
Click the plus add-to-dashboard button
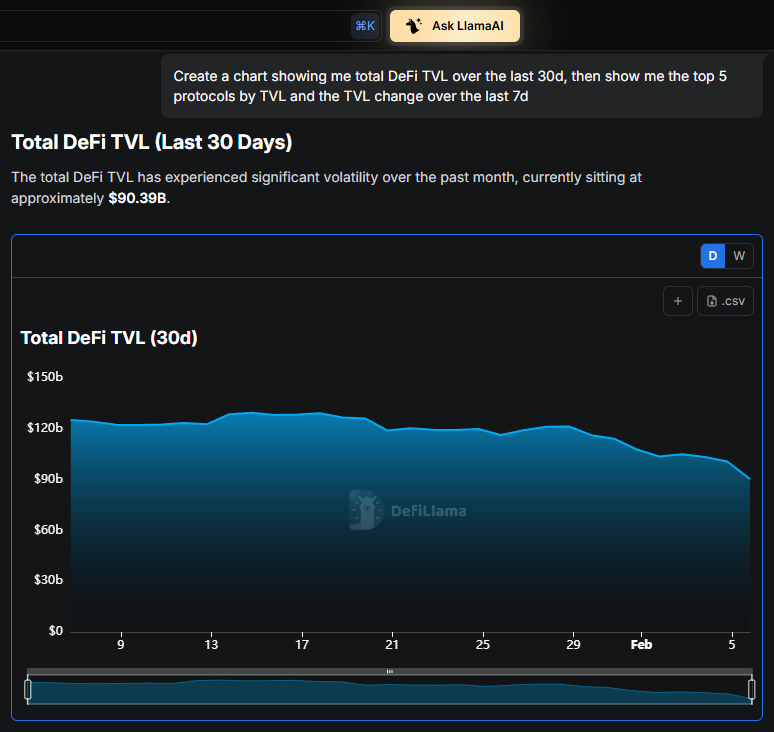pos(678,301)
